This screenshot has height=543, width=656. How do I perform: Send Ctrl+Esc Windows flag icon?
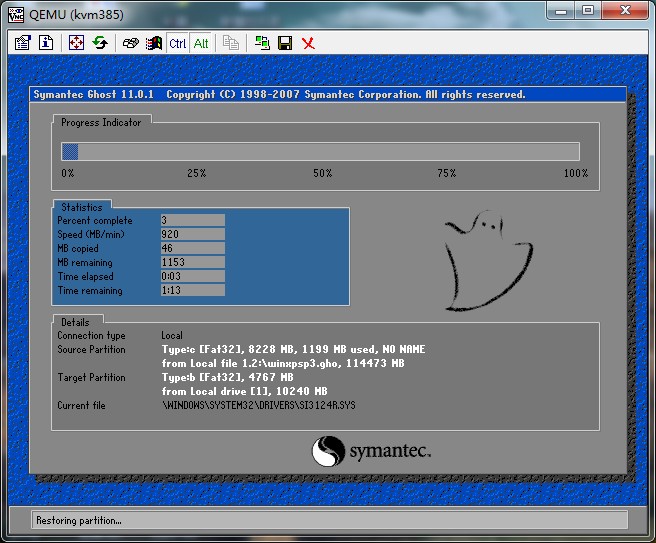coord(154,43)
